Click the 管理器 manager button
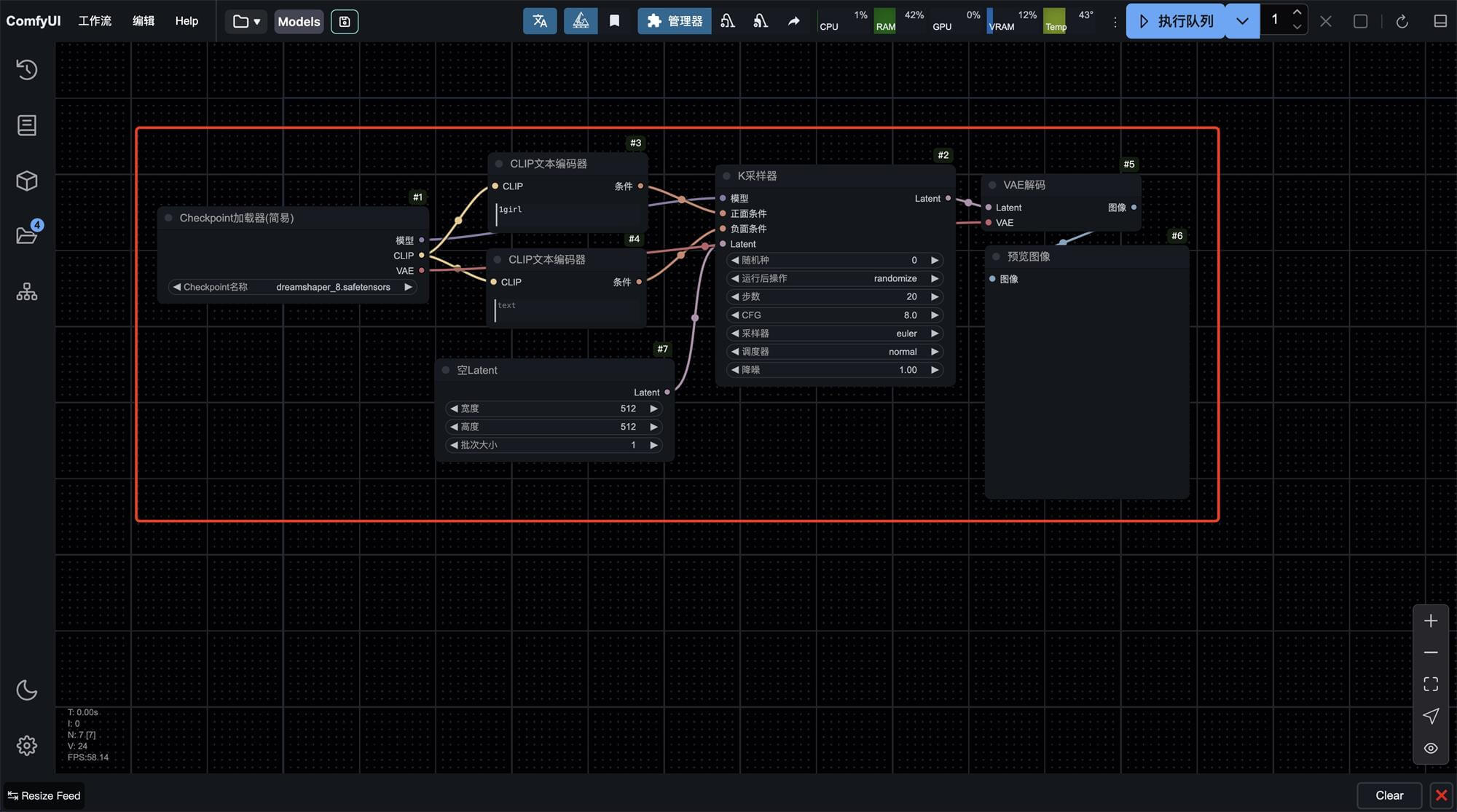The height and width of the screenshot is (812, 1457). click(675, 21)
